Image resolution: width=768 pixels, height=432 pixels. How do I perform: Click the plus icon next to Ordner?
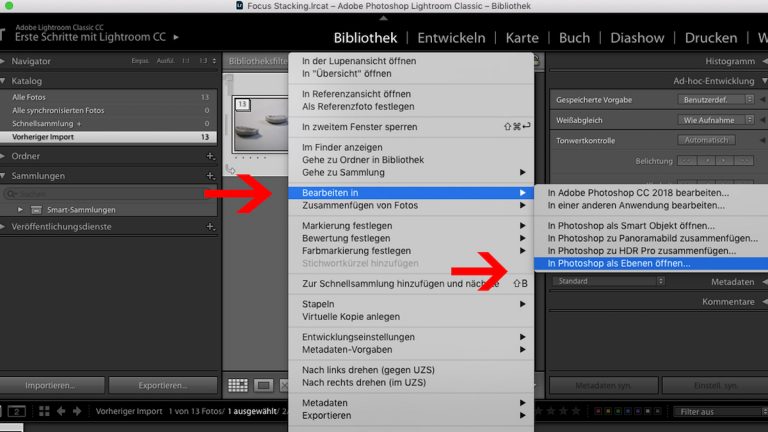(x=209, y=156)
